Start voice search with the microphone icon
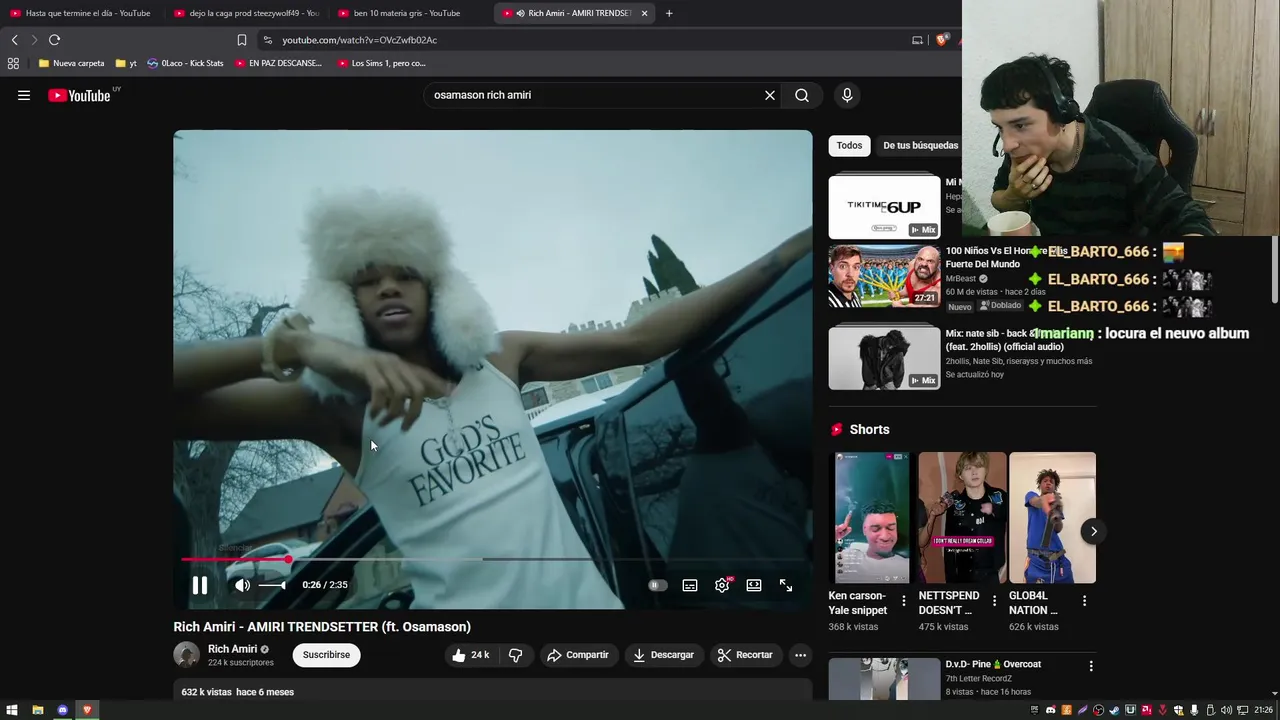Viewport: 1280px width, 720px height. pyautogui.click(x=847, y=95)
